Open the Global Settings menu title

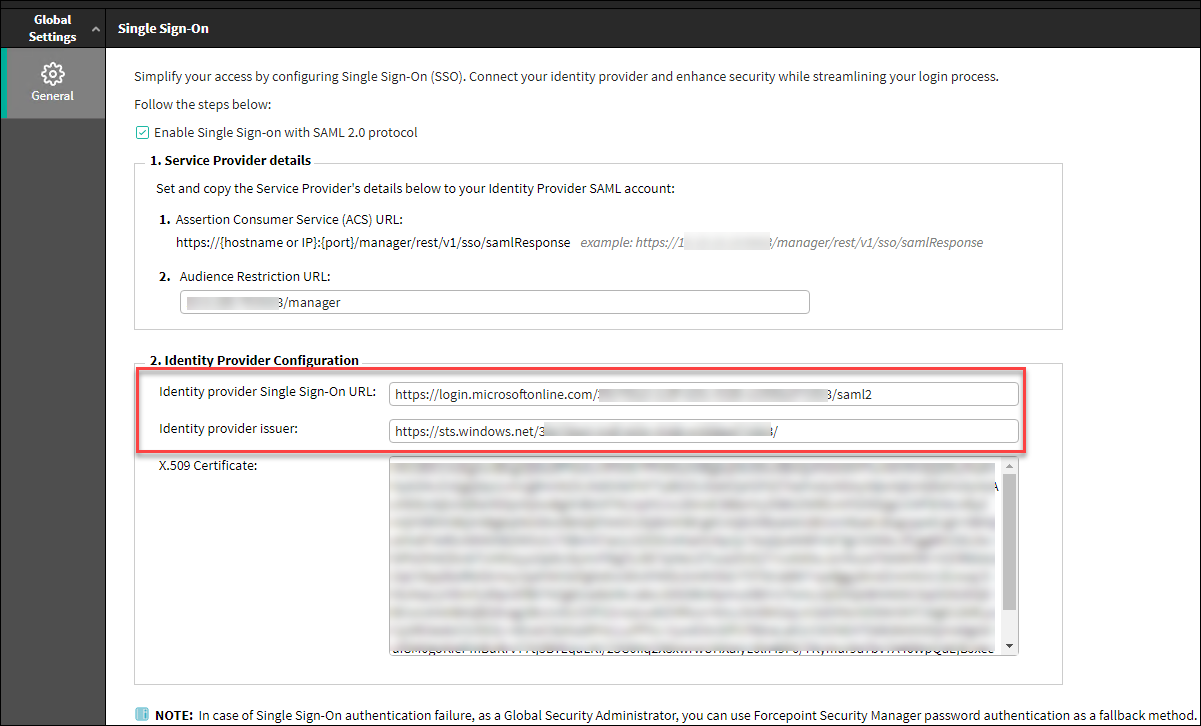(52, 29)
